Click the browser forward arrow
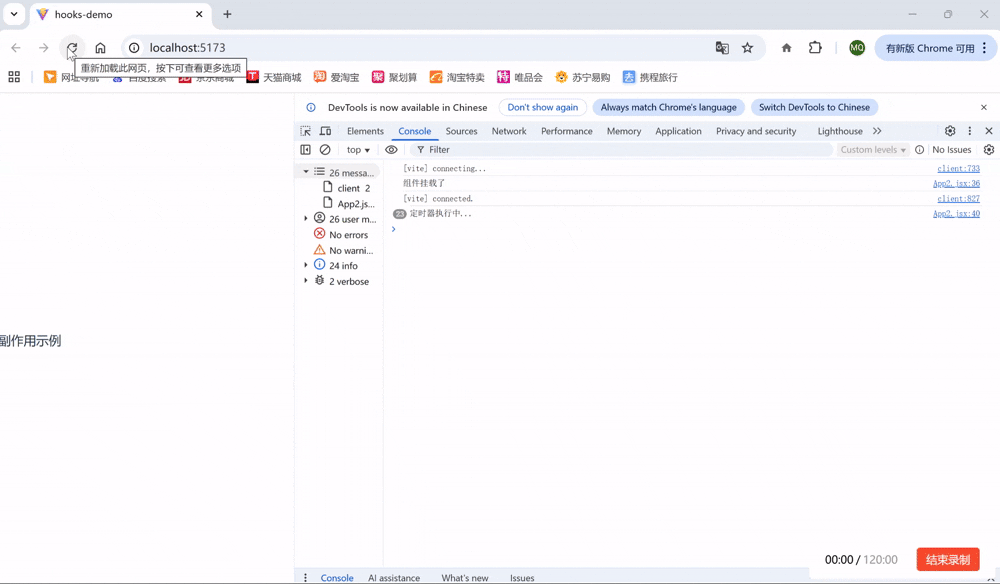Image resolution: width=1000 pixels, height=584 pixels. (43, 48)
